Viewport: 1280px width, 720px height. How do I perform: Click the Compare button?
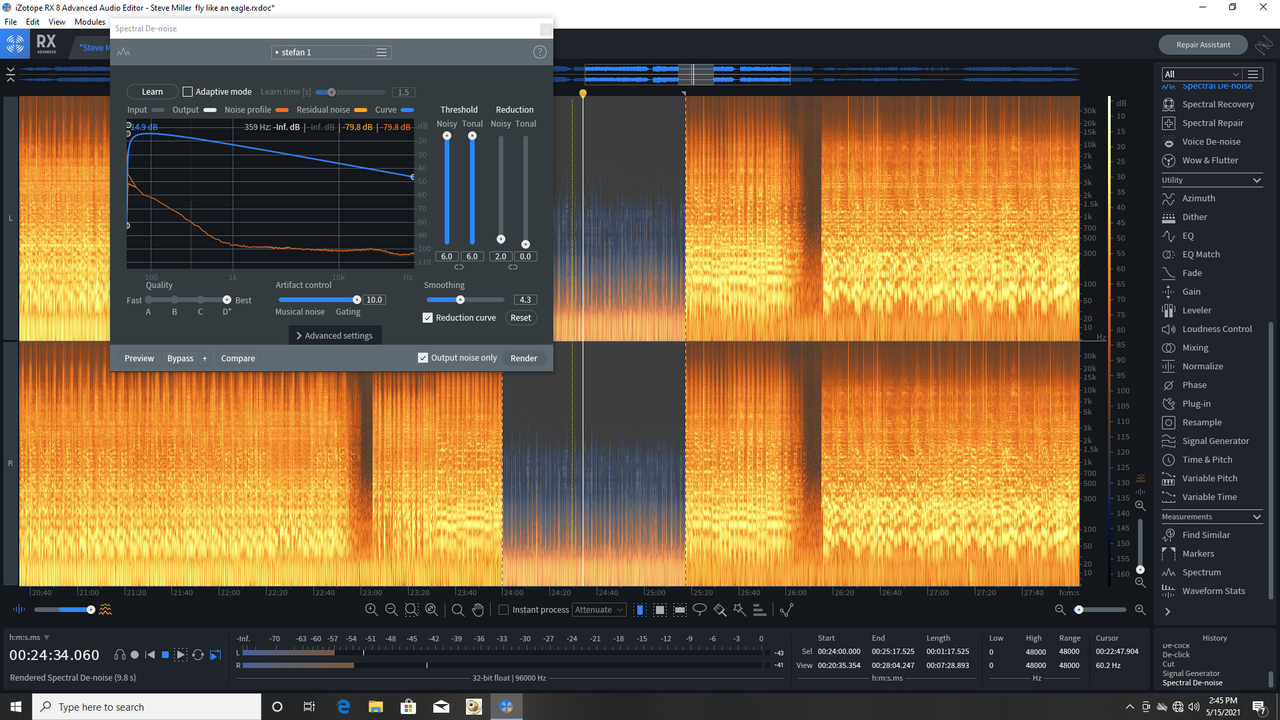click(x=238, y=358)
